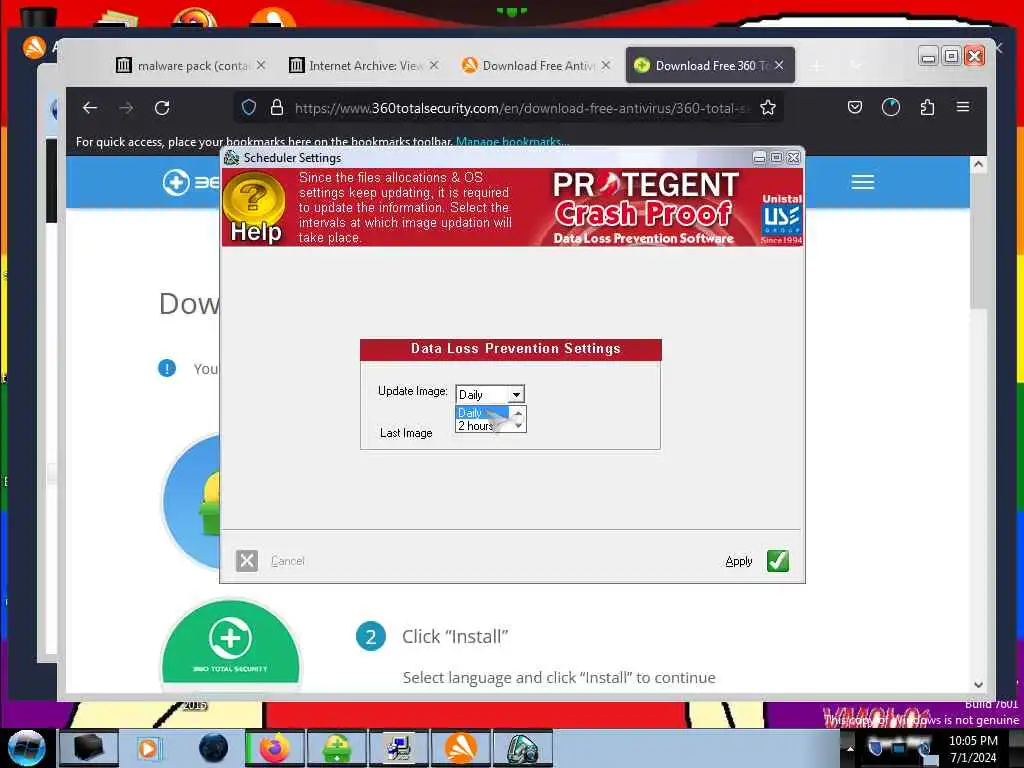
Task: Click the down arrow of the dropdown list scrollbar
Action: 518,426
